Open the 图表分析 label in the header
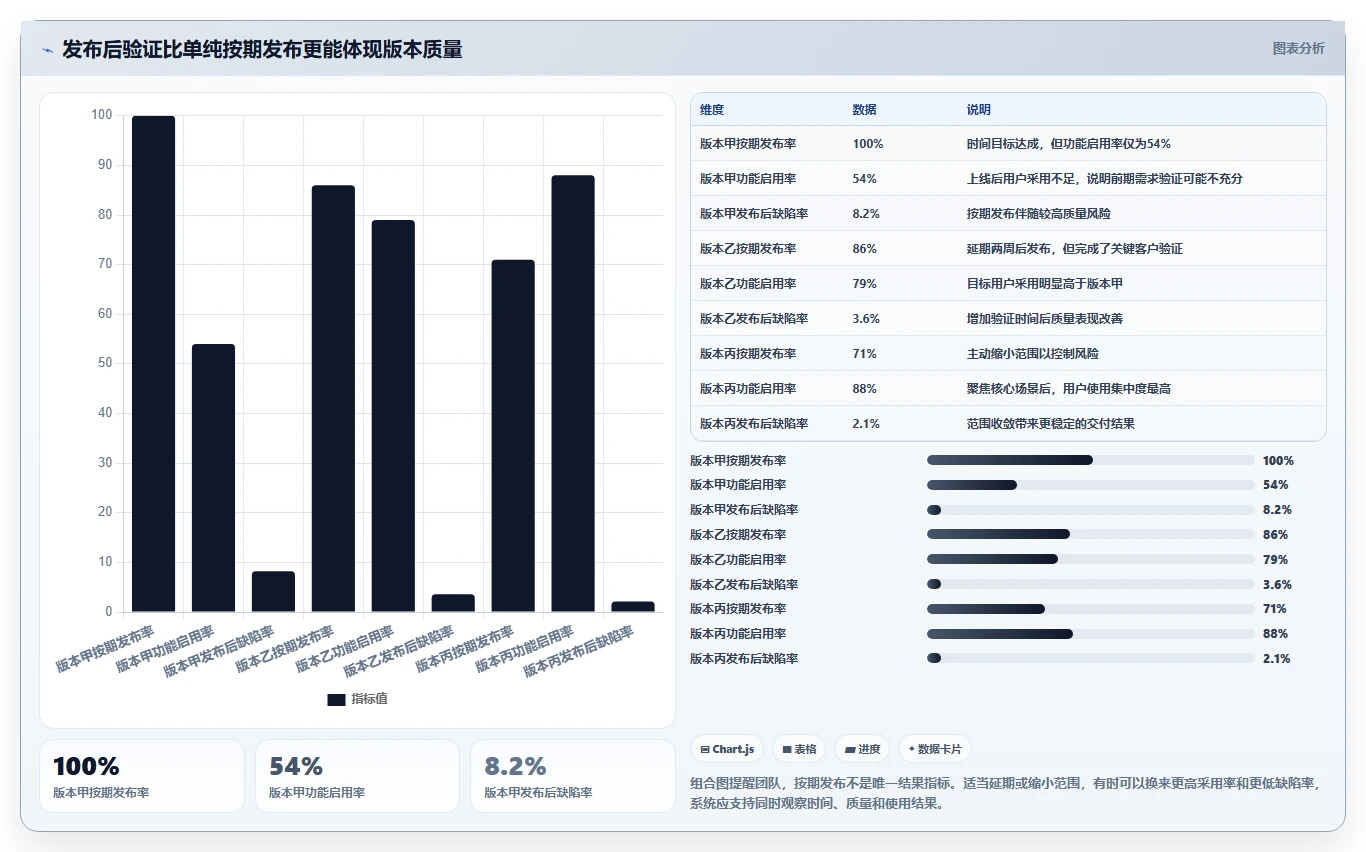The image size is (1366, 852). pyautogui.click(x=1298, y=48)
